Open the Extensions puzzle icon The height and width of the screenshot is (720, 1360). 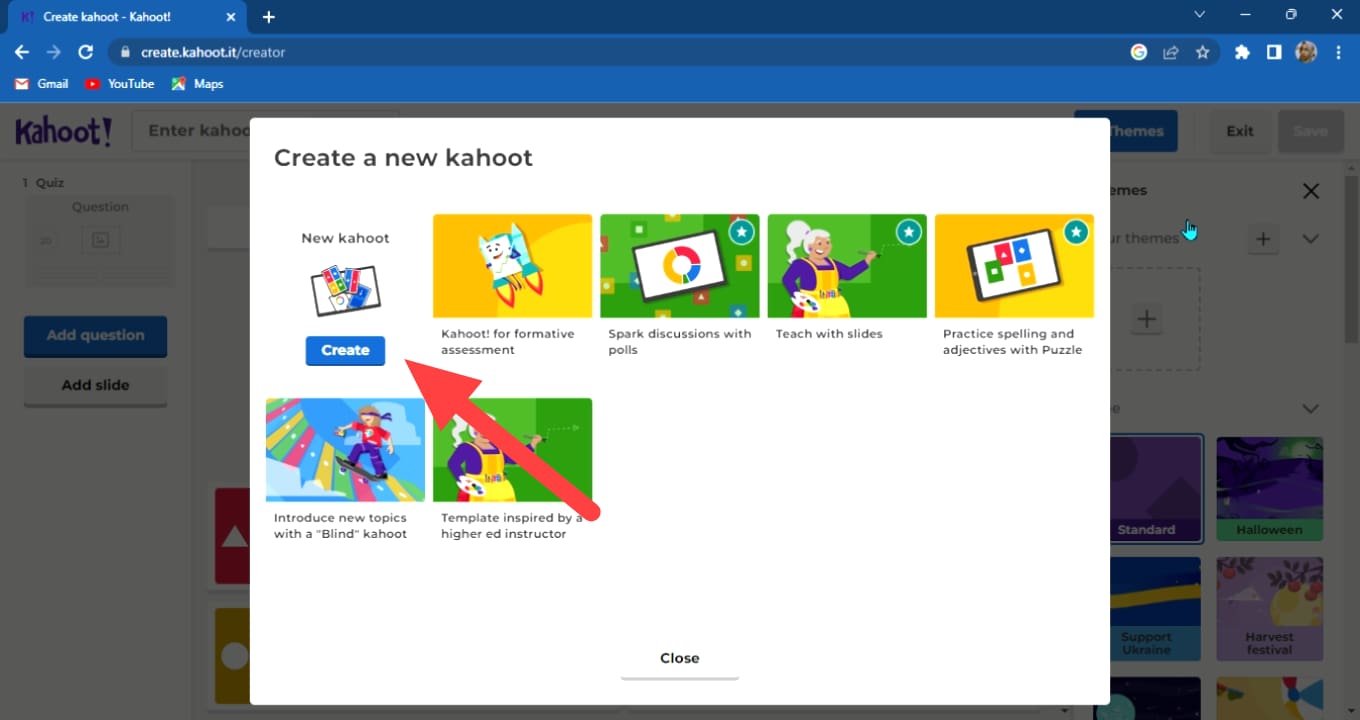click(1242, 52)
